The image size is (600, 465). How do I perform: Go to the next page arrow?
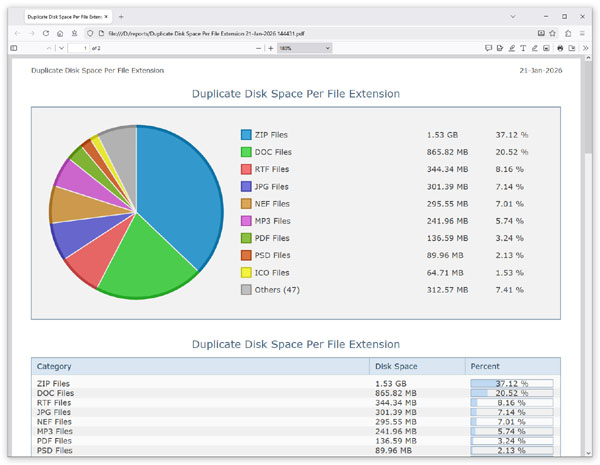pyautogui.click(x=61, y=48)
